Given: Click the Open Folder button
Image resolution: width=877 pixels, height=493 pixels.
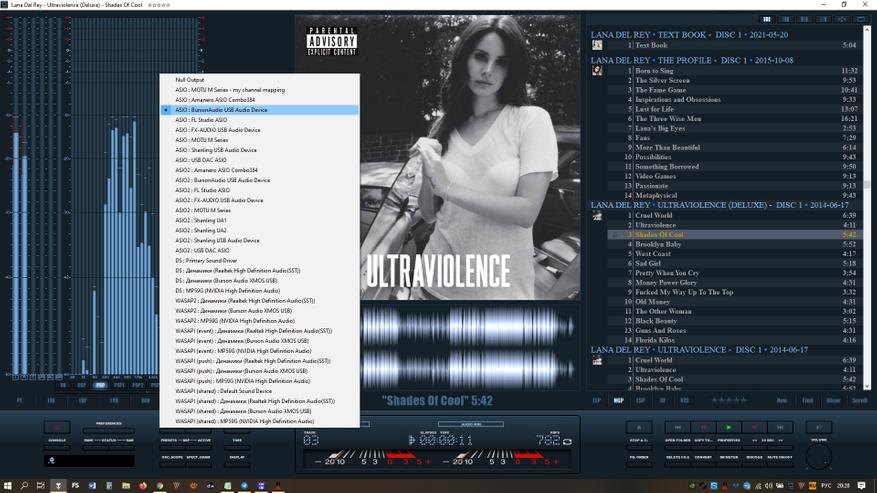Looking at the screenshot, I should [678, 447].
